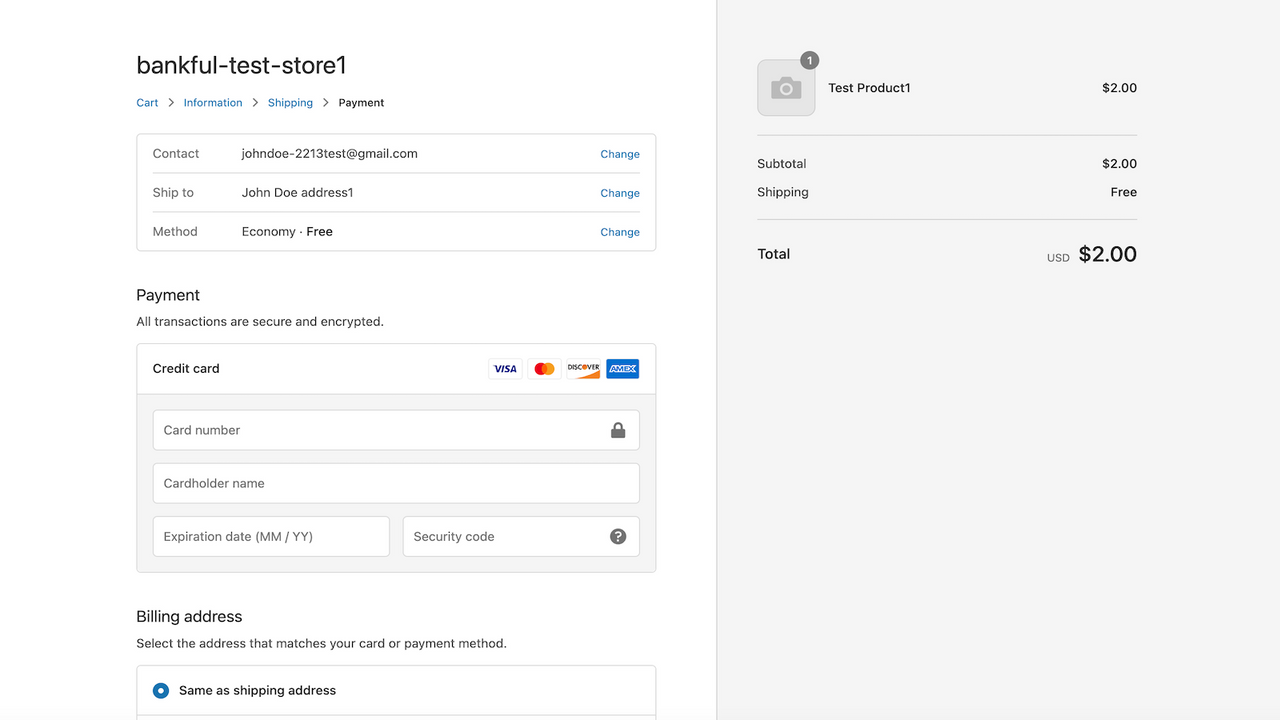1280x720 pixels.
Task: Focus the Cardholder name field
Action: click(x=396, y=483)
